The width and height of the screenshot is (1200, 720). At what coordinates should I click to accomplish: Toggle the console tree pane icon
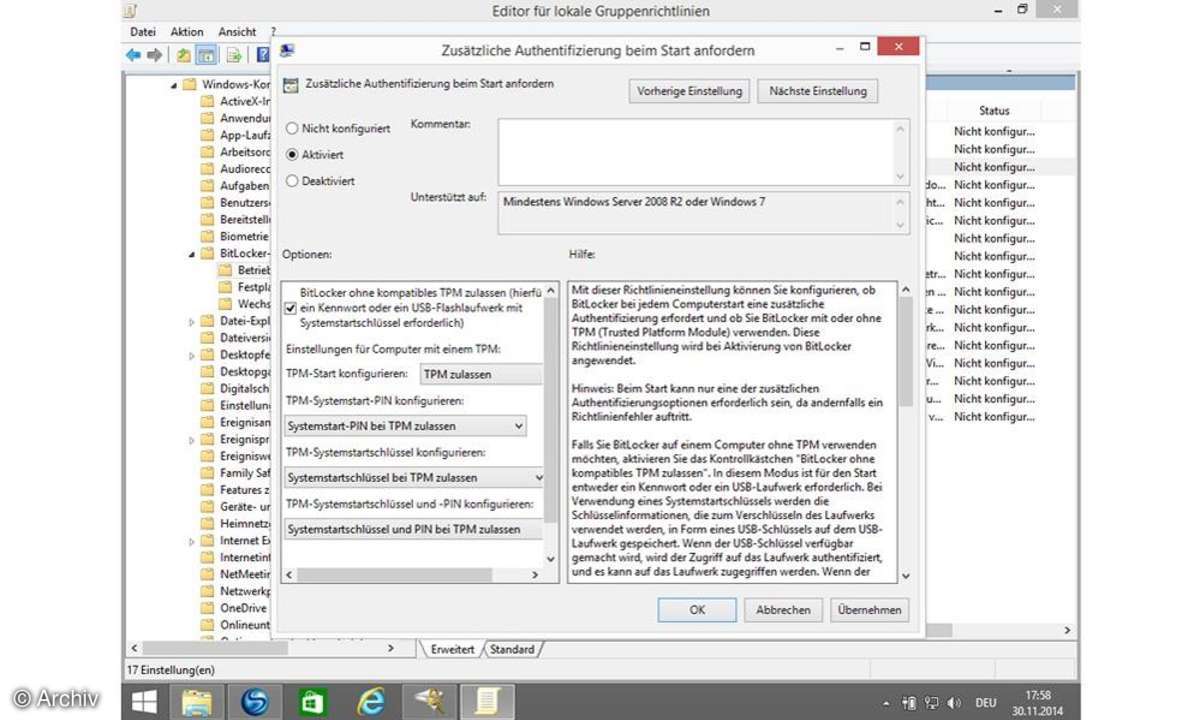coord(206,55)
